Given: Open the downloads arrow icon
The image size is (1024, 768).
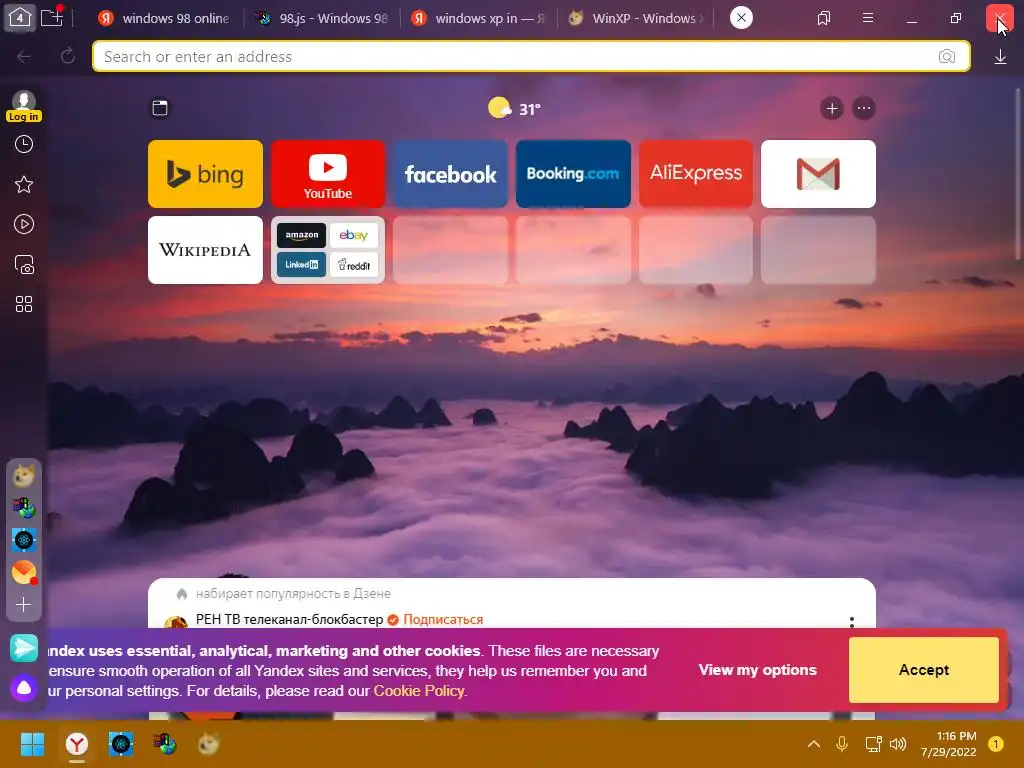Looking at the screenshot, I should pos(1000,57).
